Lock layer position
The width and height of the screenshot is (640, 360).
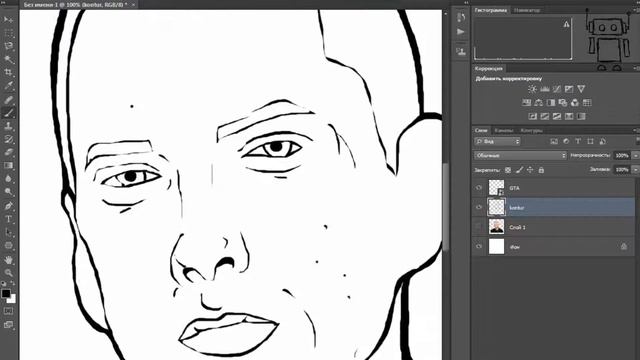pos(530,170)
